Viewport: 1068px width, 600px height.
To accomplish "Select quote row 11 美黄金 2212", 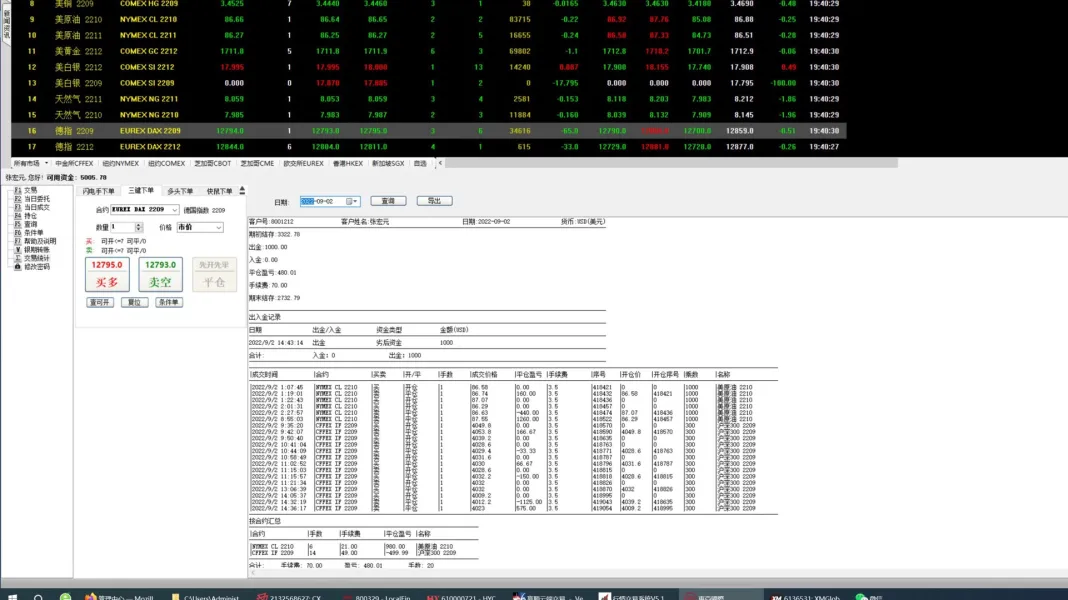I will [x=428, y=51].
